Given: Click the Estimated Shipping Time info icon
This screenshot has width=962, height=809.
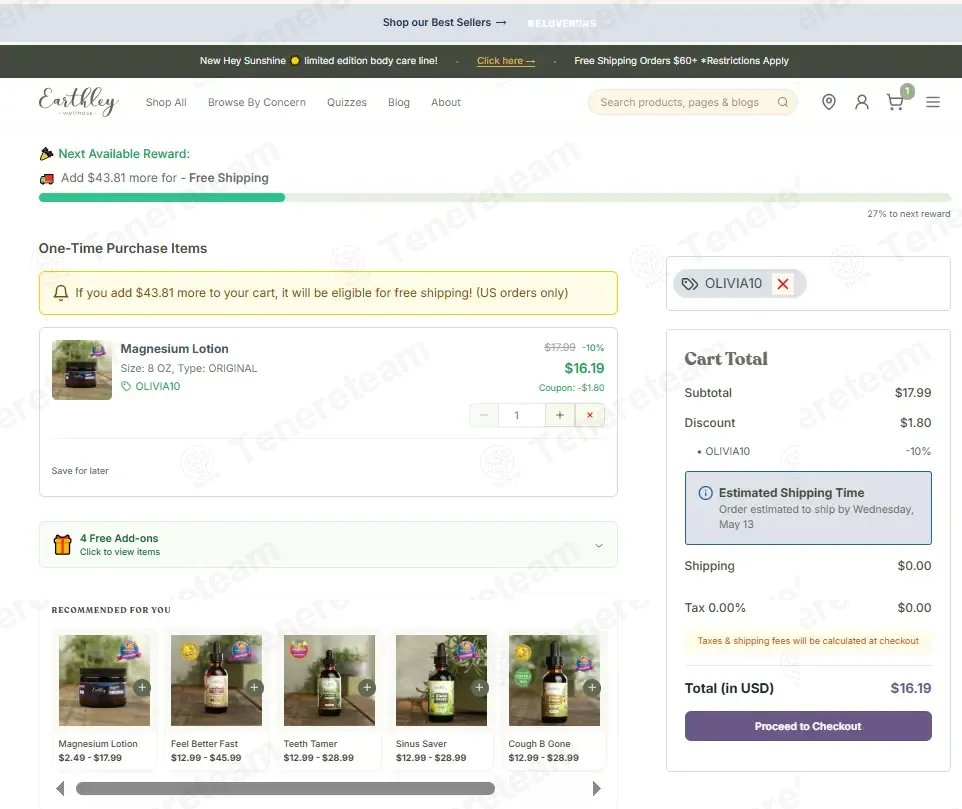Looking at the screenshot, I should pos(706,493).
